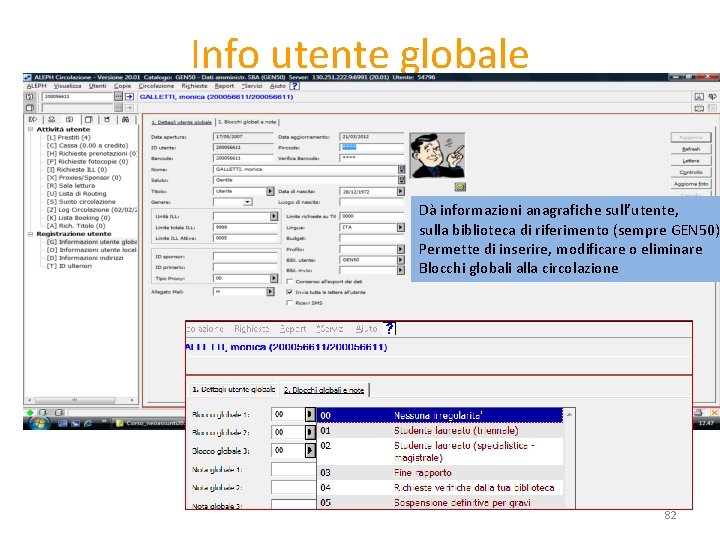Click the Controllo button
Viewport: 720px width, 540px height.
pos(691,172)
